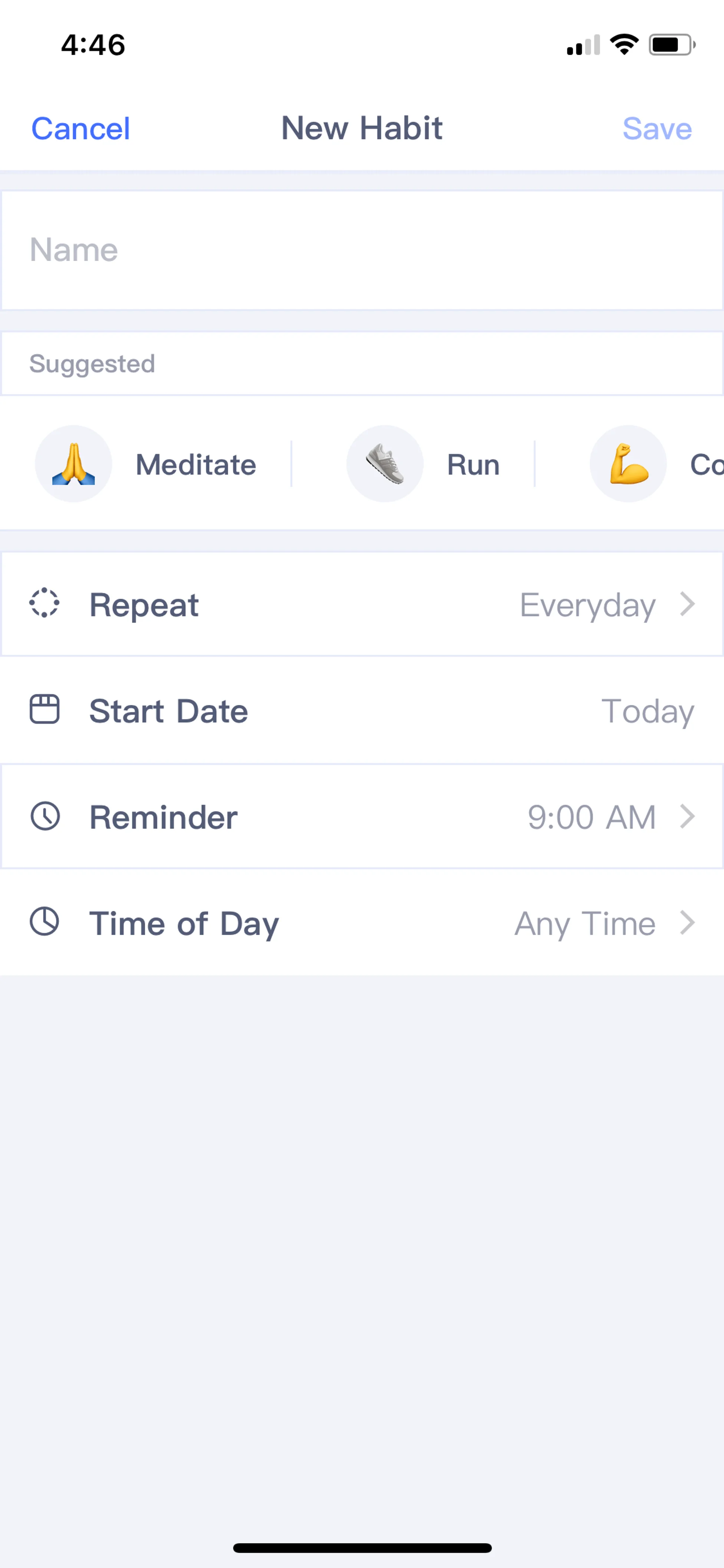
Task: Expand the Repeat options chevron
Action: coord(687,604)
